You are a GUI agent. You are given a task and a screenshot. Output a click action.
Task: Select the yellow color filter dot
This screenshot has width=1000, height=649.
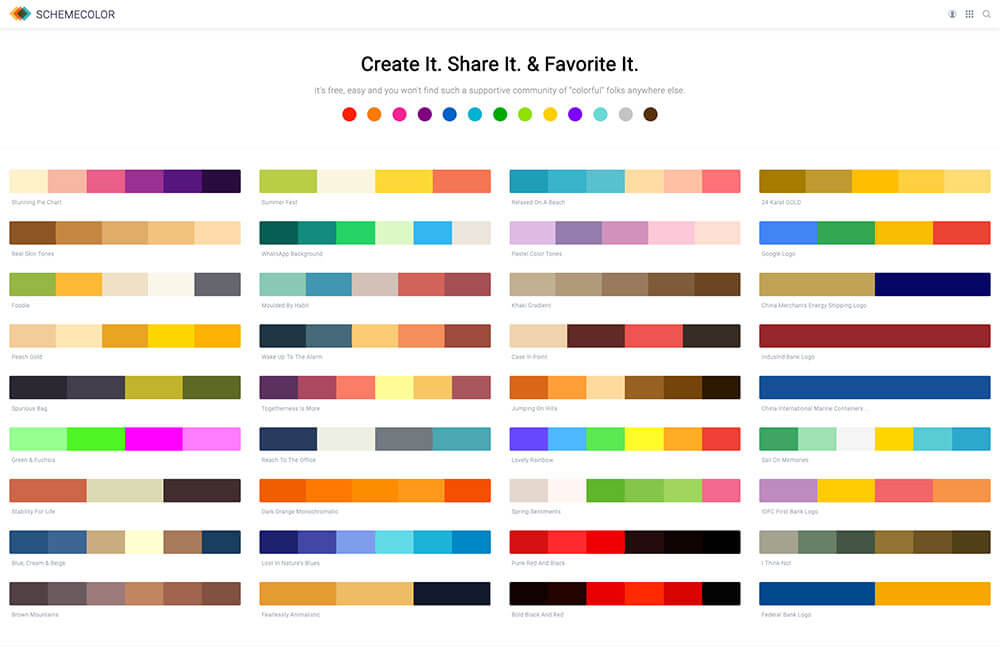[550, 114]
